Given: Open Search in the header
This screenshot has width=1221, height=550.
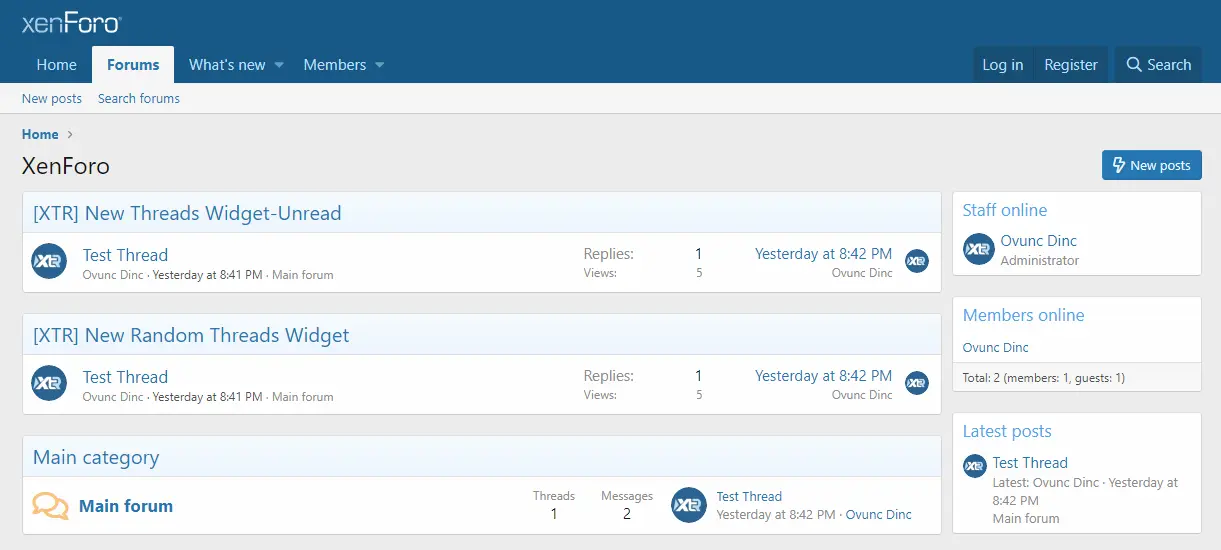Looking at the screenshot, I should [1158, 65].
